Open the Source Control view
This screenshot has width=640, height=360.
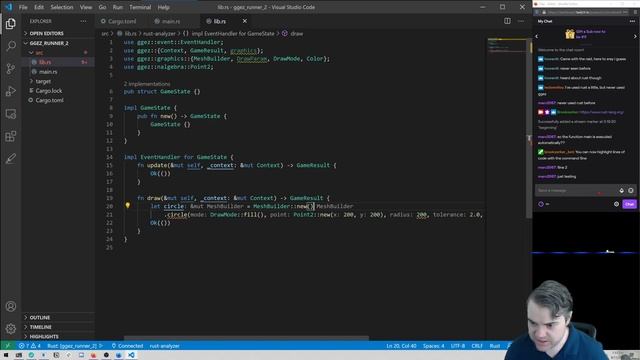pos(11,68)
